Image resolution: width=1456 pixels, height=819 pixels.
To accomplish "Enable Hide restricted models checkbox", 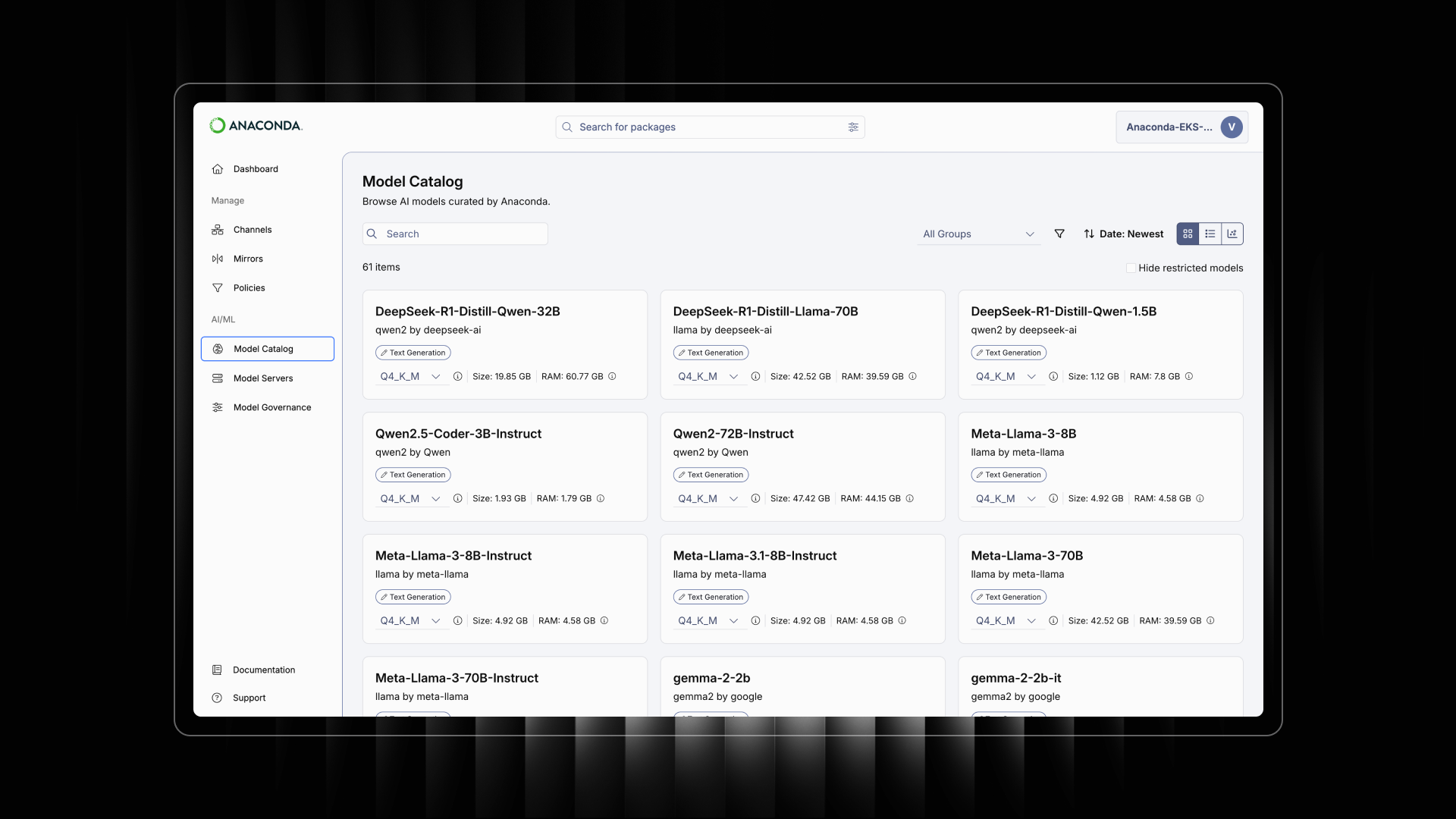I will tap(1131, 268).
